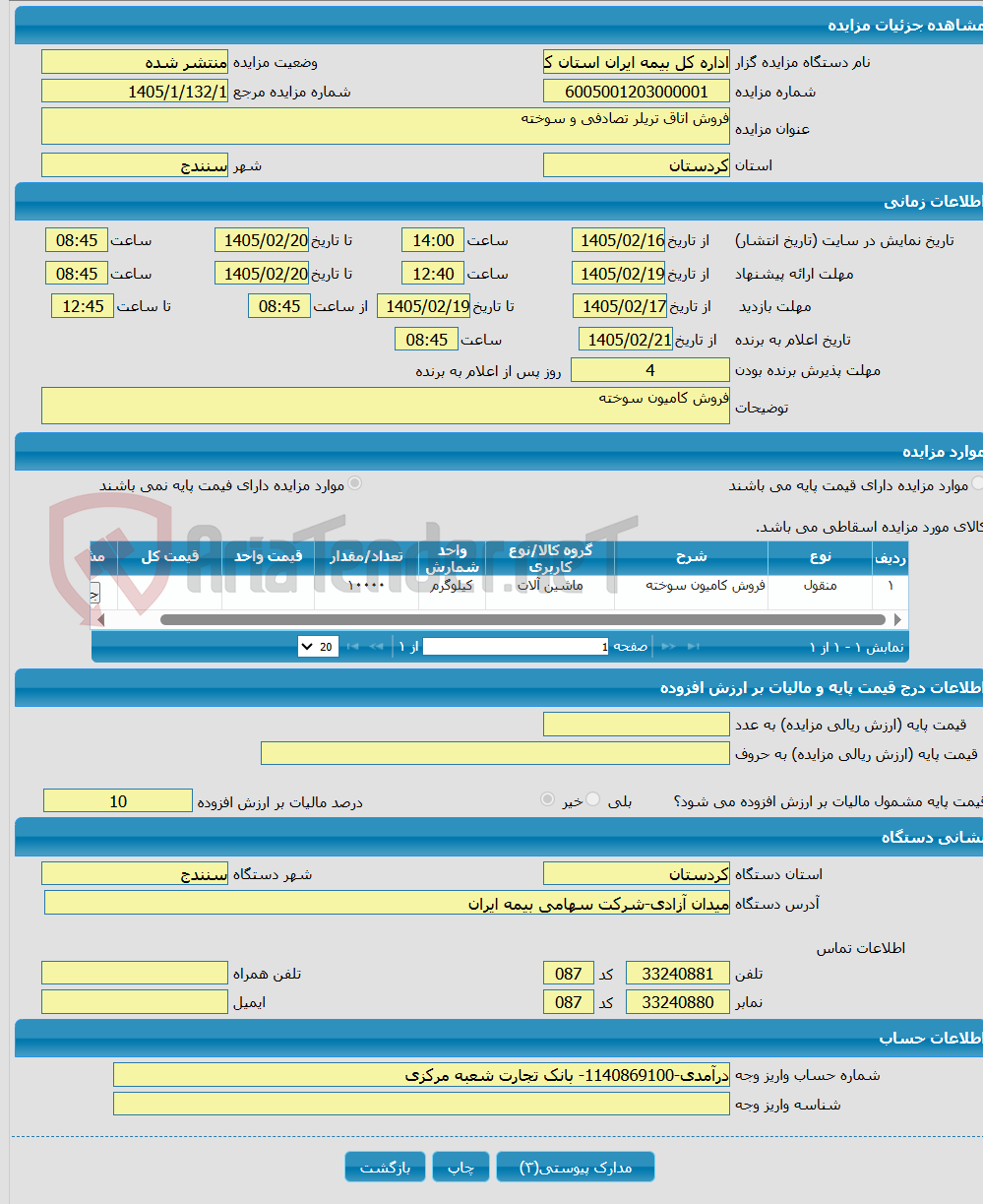This screenshot has width=983, height=1204.
Task: Choose the خیر radio for VAT inclusion
Action: click(548, 800)
